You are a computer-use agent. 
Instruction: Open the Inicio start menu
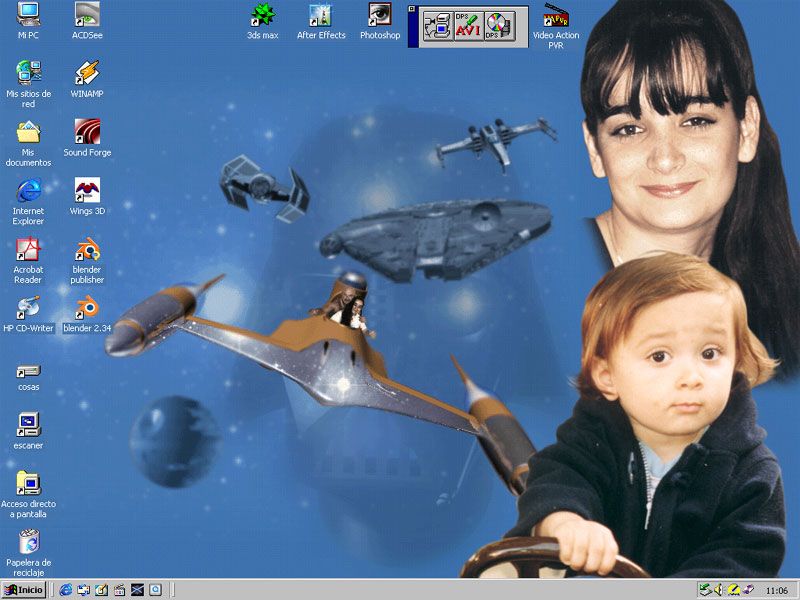click(x=23, y=590)
